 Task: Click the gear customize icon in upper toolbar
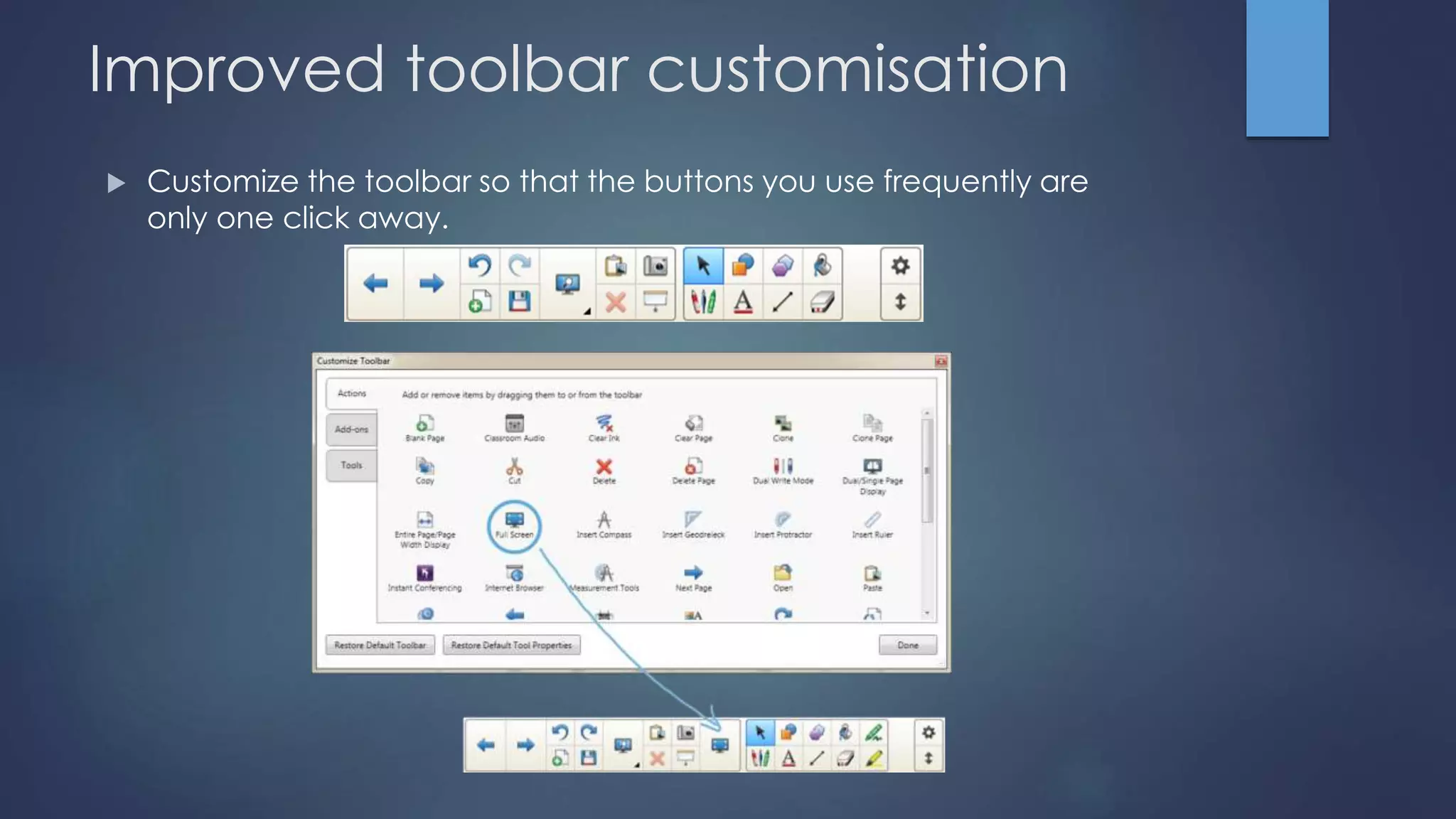coord(900,266)
